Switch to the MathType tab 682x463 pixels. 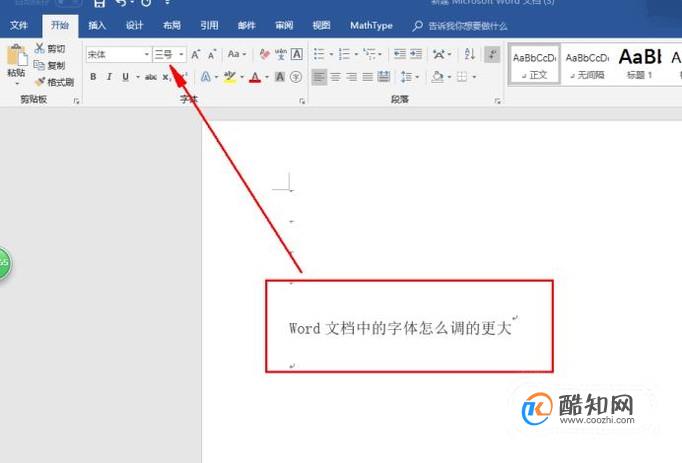(x=371, y=26)
